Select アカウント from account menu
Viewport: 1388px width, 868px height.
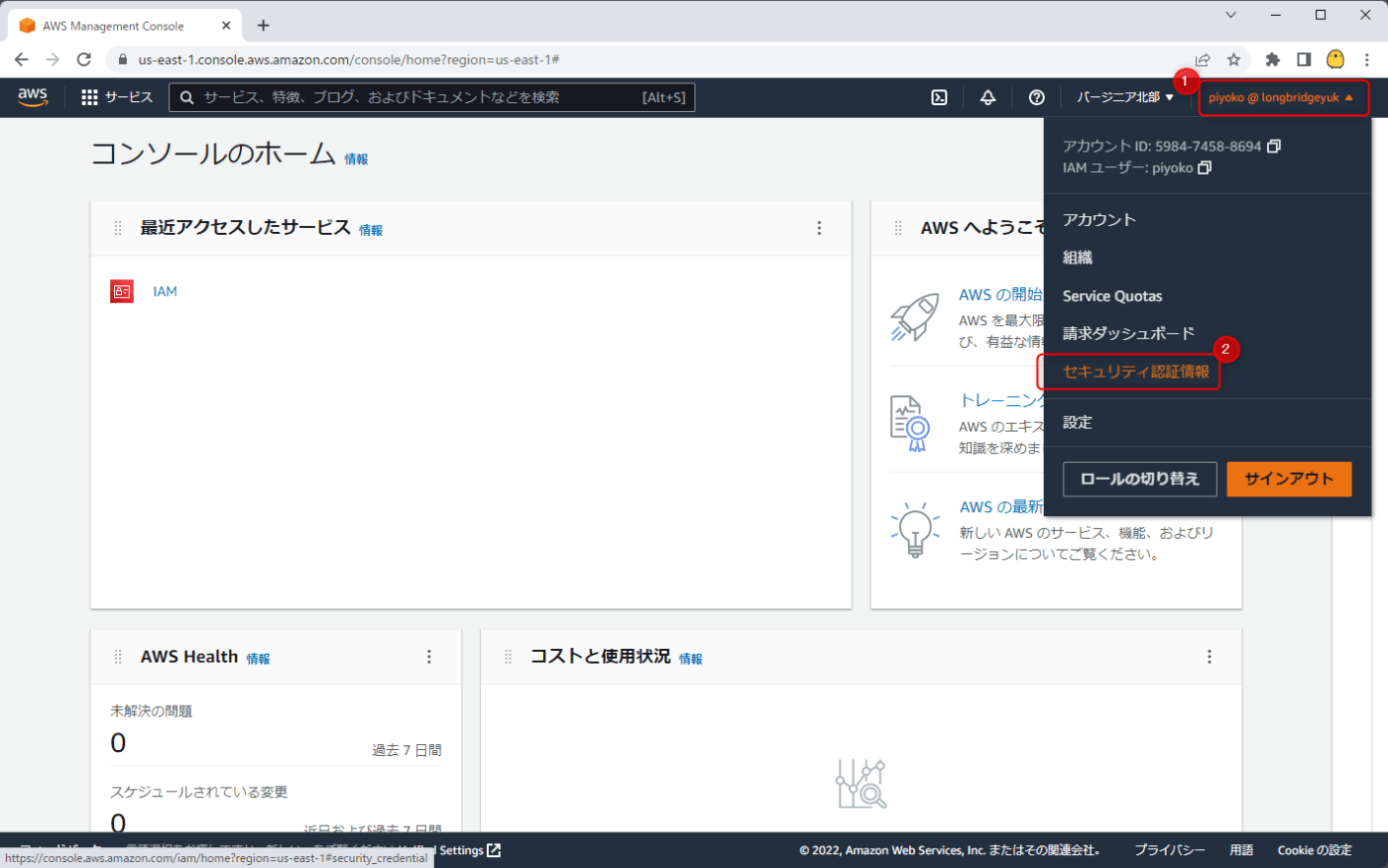[x=1099, y=220]
